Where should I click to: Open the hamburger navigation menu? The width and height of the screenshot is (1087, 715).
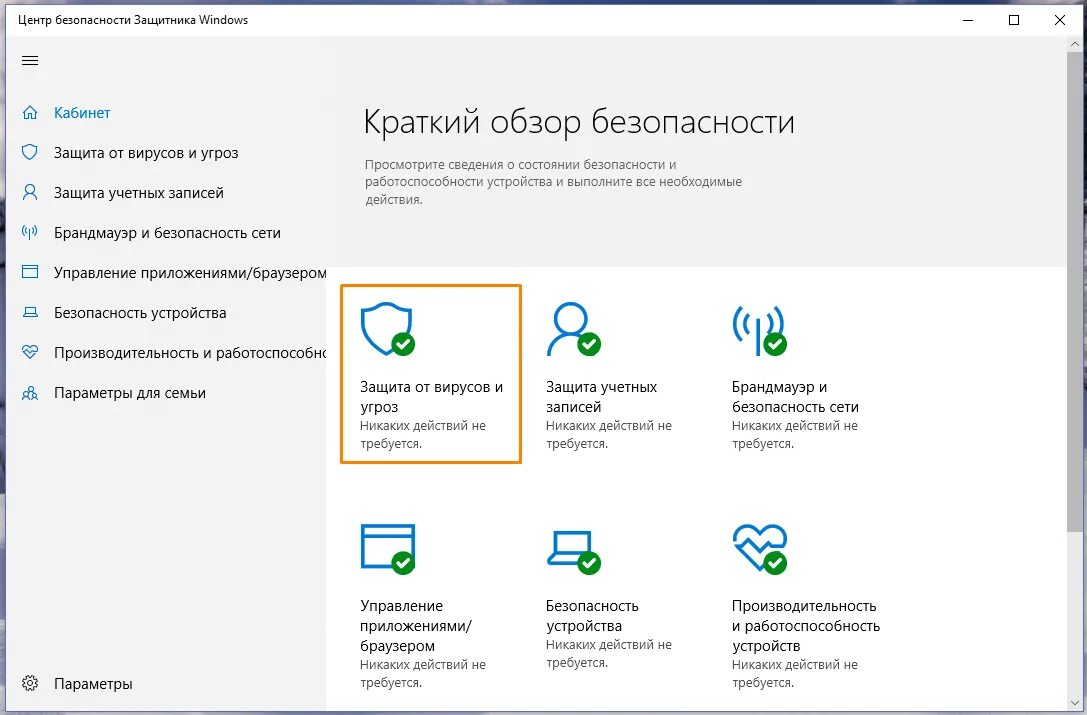(x=30, y=60)
